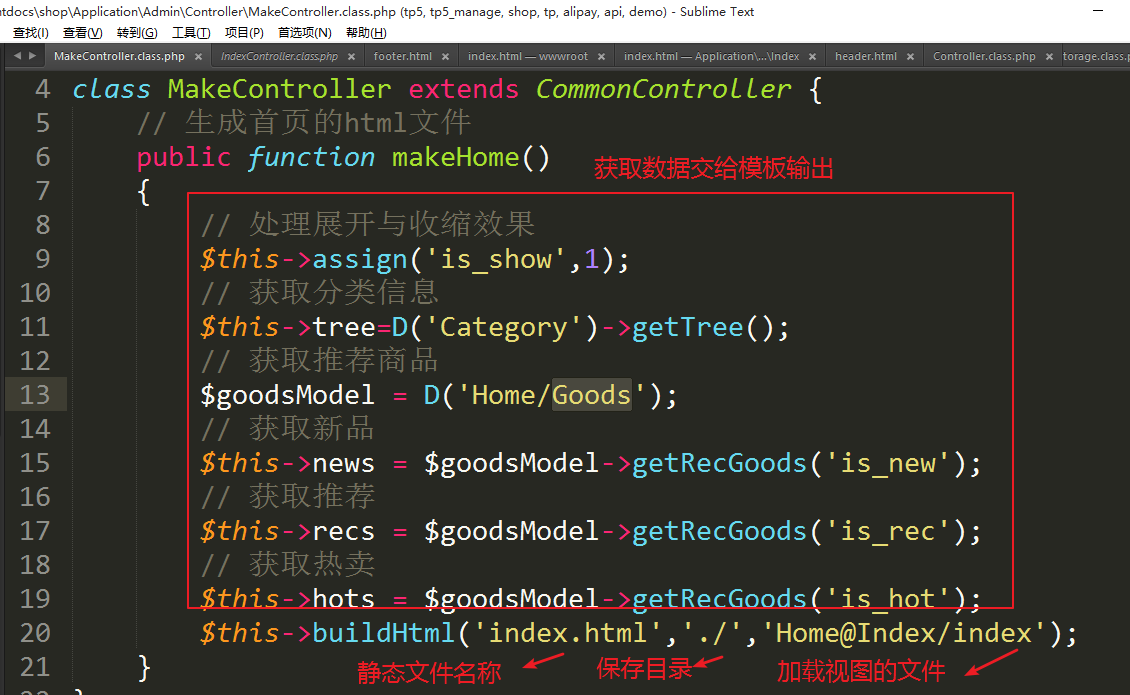This screenshot has height=695, width=1130.
Task: Place cursor on buildHtml in line 20
Action: point(385,633)
